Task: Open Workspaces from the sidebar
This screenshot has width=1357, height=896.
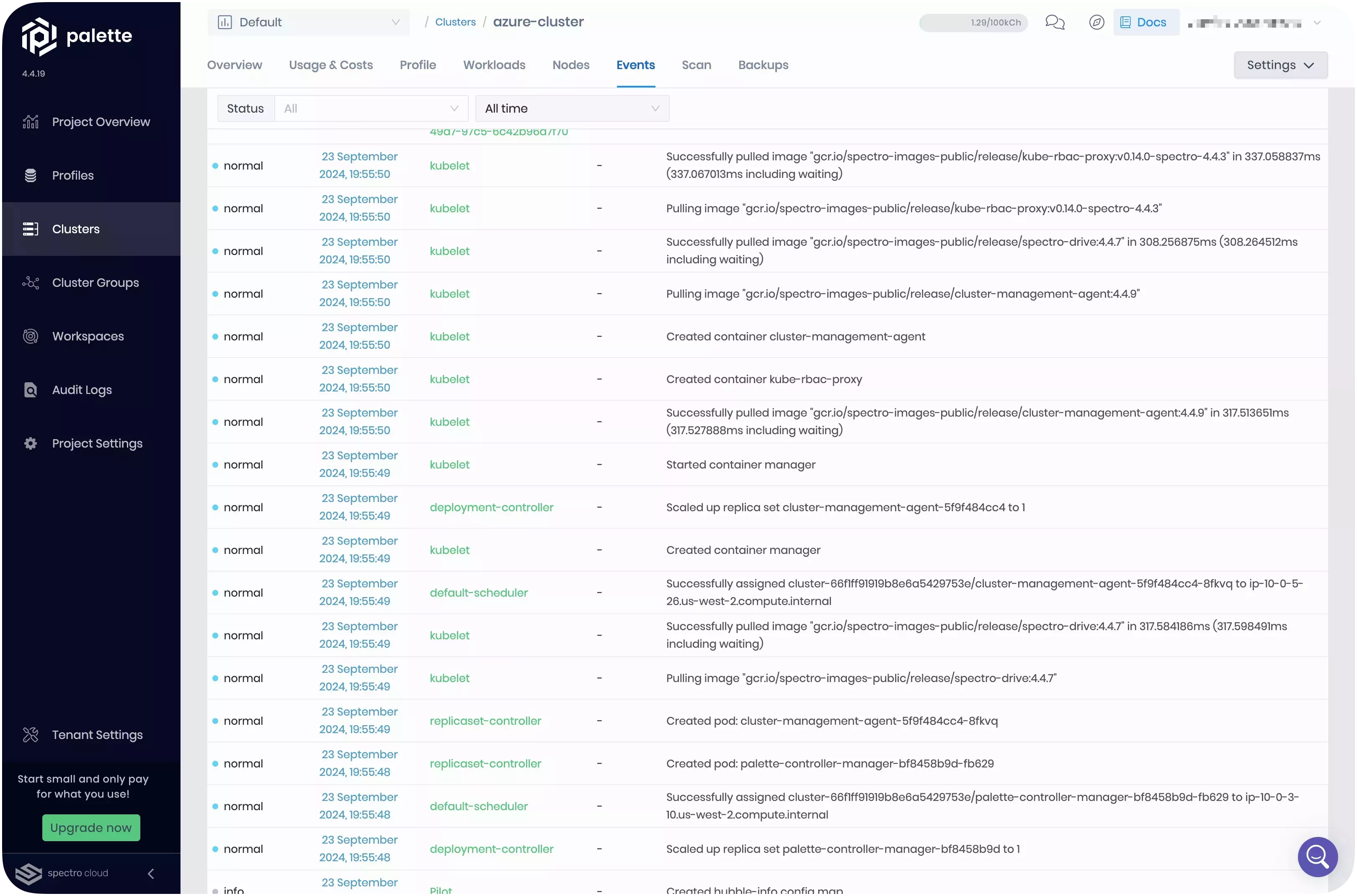Action: point(88,337)
